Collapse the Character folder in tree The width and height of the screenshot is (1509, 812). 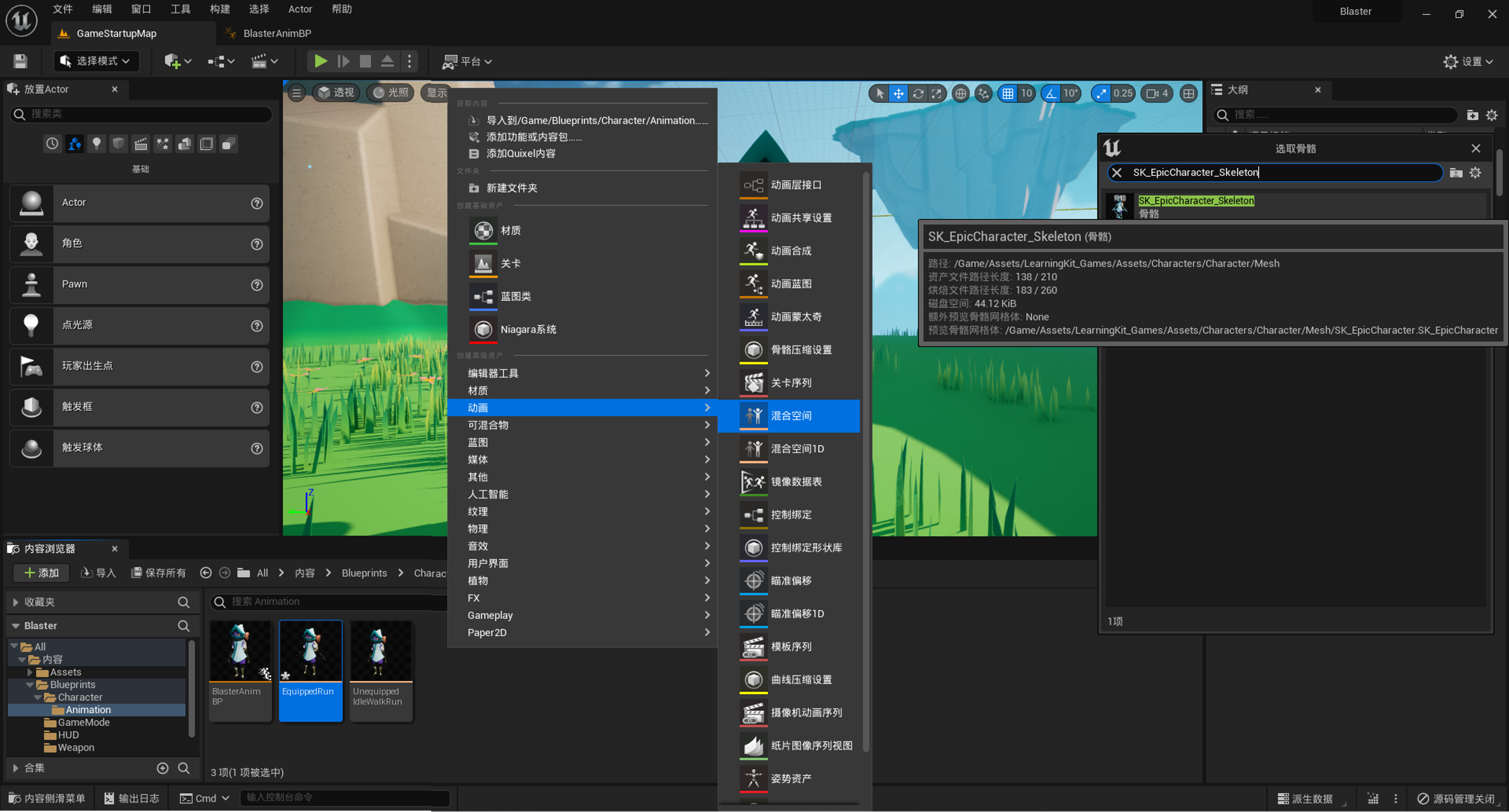tap(37, 697)
